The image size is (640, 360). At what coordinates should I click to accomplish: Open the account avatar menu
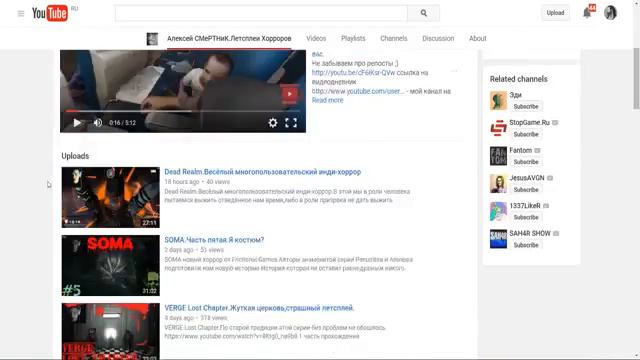tap(610, 13)
